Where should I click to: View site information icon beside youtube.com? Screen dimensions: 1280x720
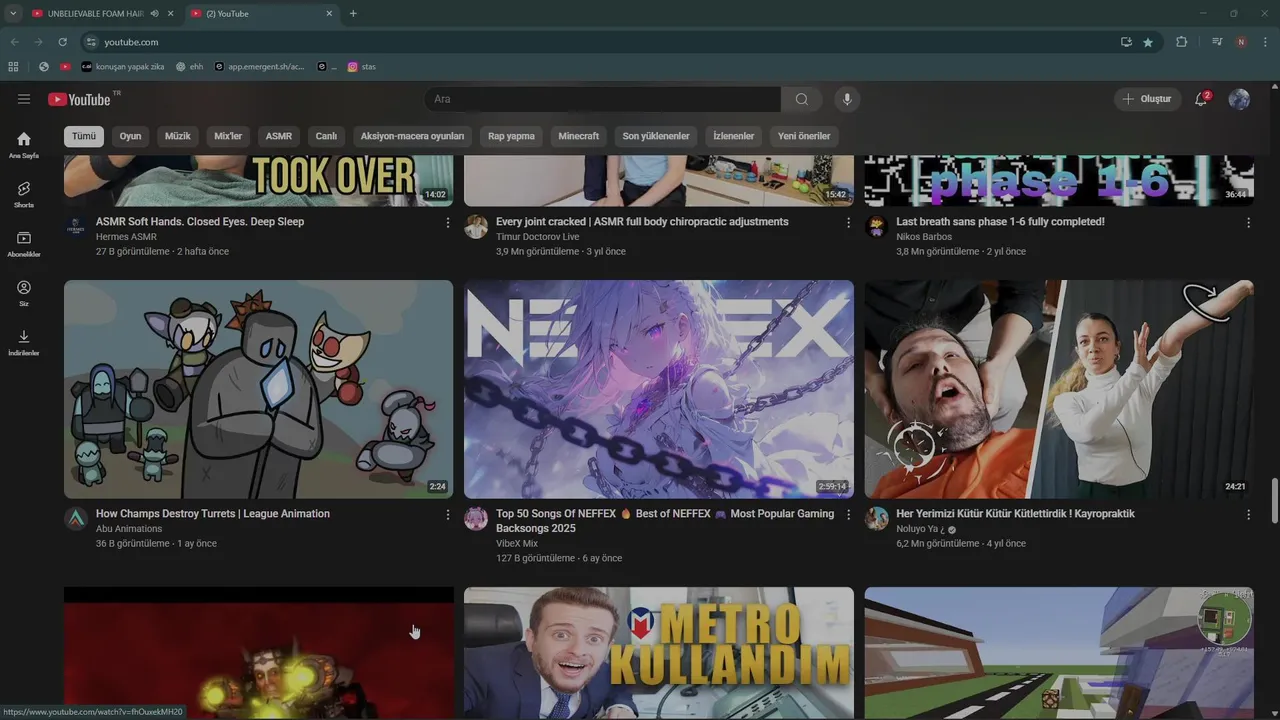[x=91, y=42]
